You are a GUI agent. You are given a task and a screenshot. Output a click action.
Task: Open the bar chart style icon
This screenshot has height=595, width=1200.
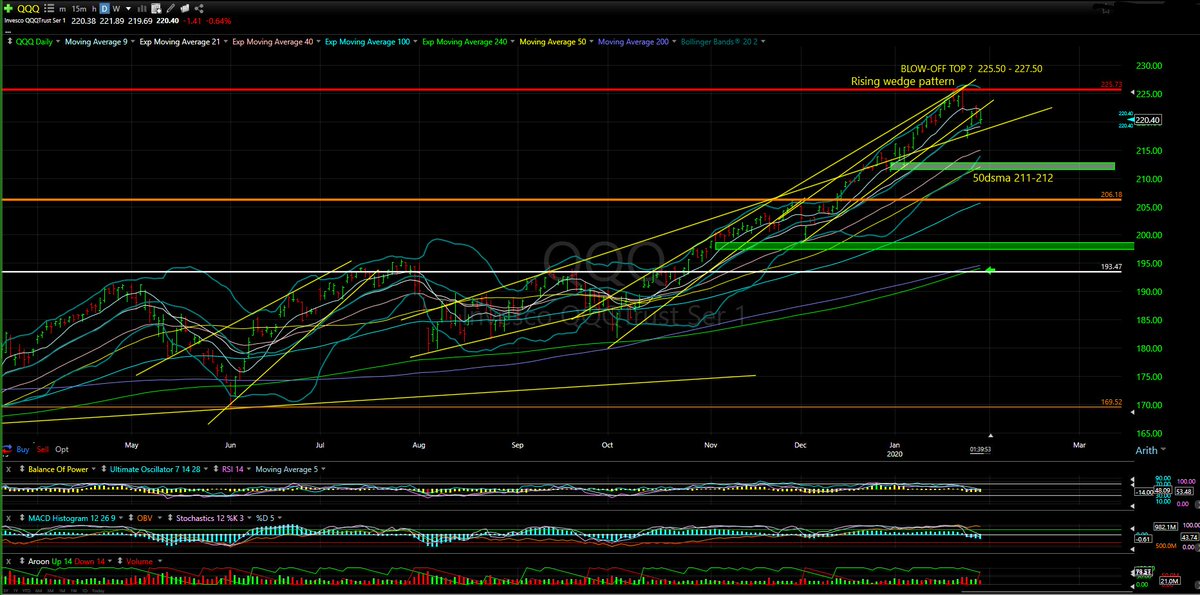pyautogui.click(x=142, y=9)
